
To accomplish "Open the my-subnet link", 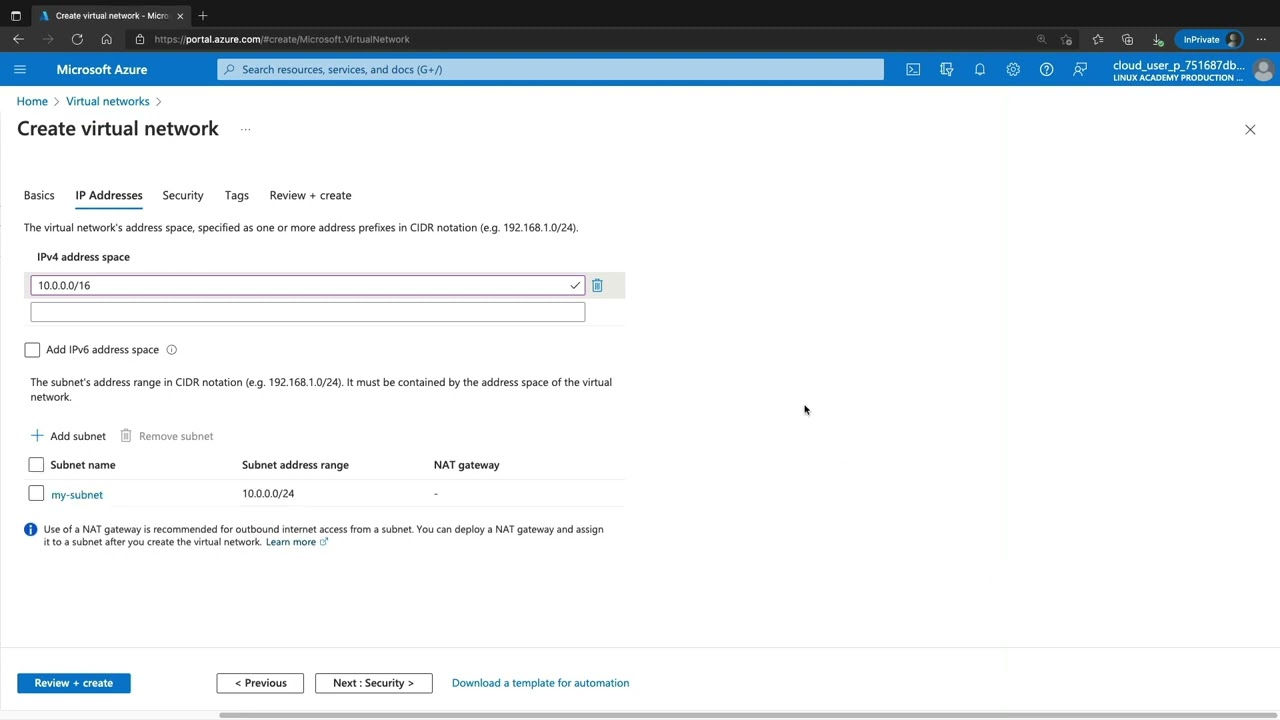I will (x=77, y=494).
